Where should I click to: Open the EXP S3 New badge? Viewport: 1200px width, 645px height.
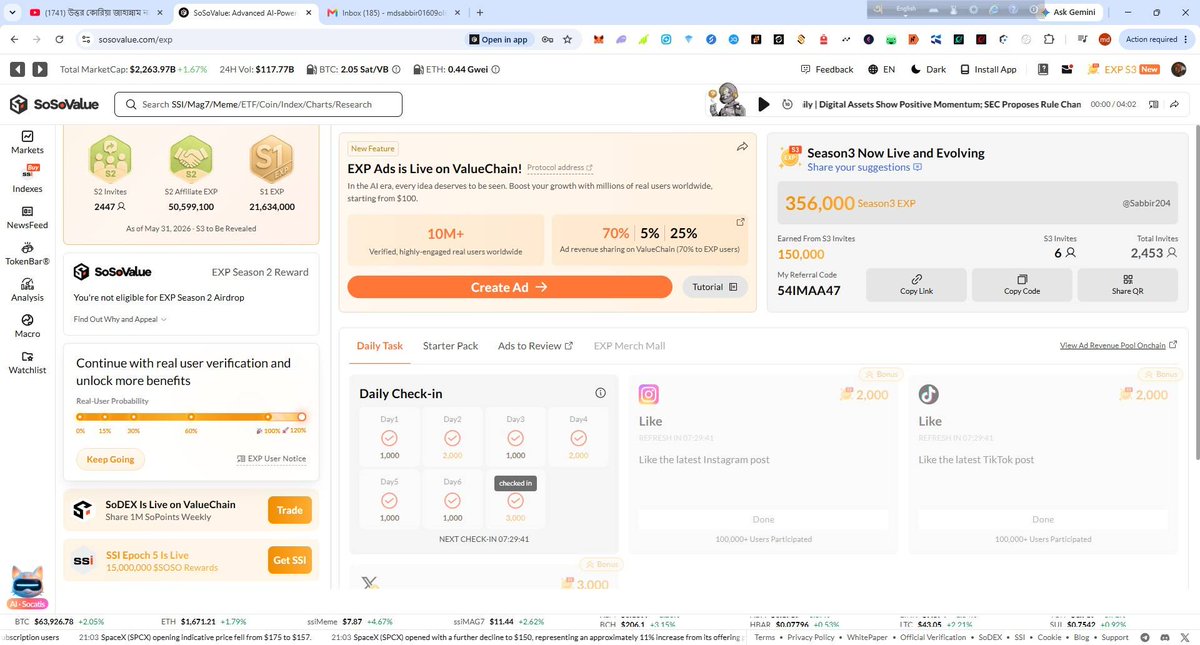point(1125,70)
